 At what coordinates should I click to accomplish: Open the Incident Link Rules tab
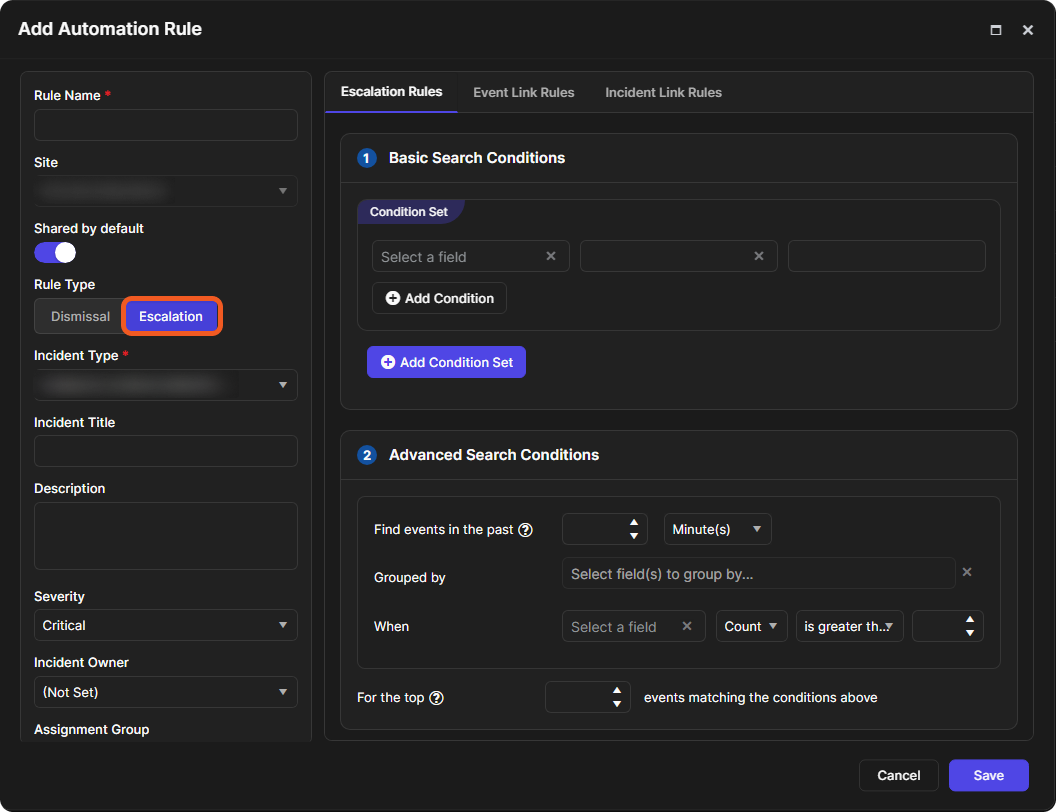663,92
